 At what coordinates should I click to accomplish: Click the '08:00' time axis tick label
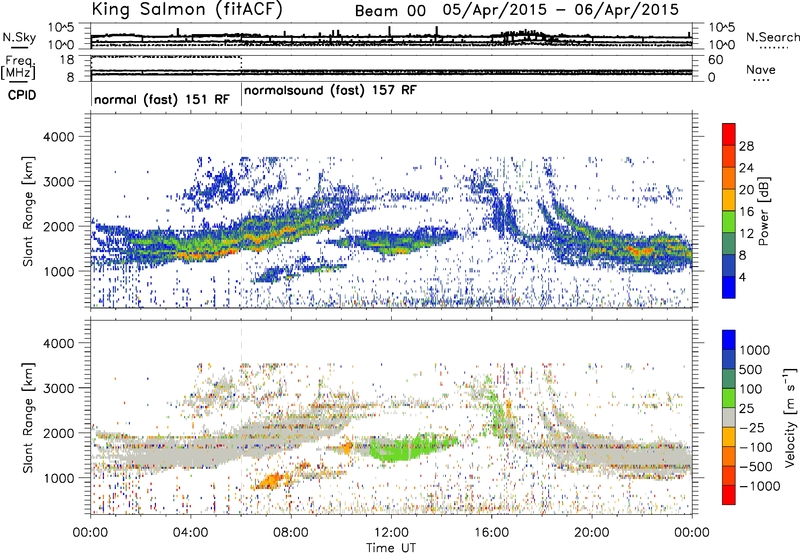[291, 533]
